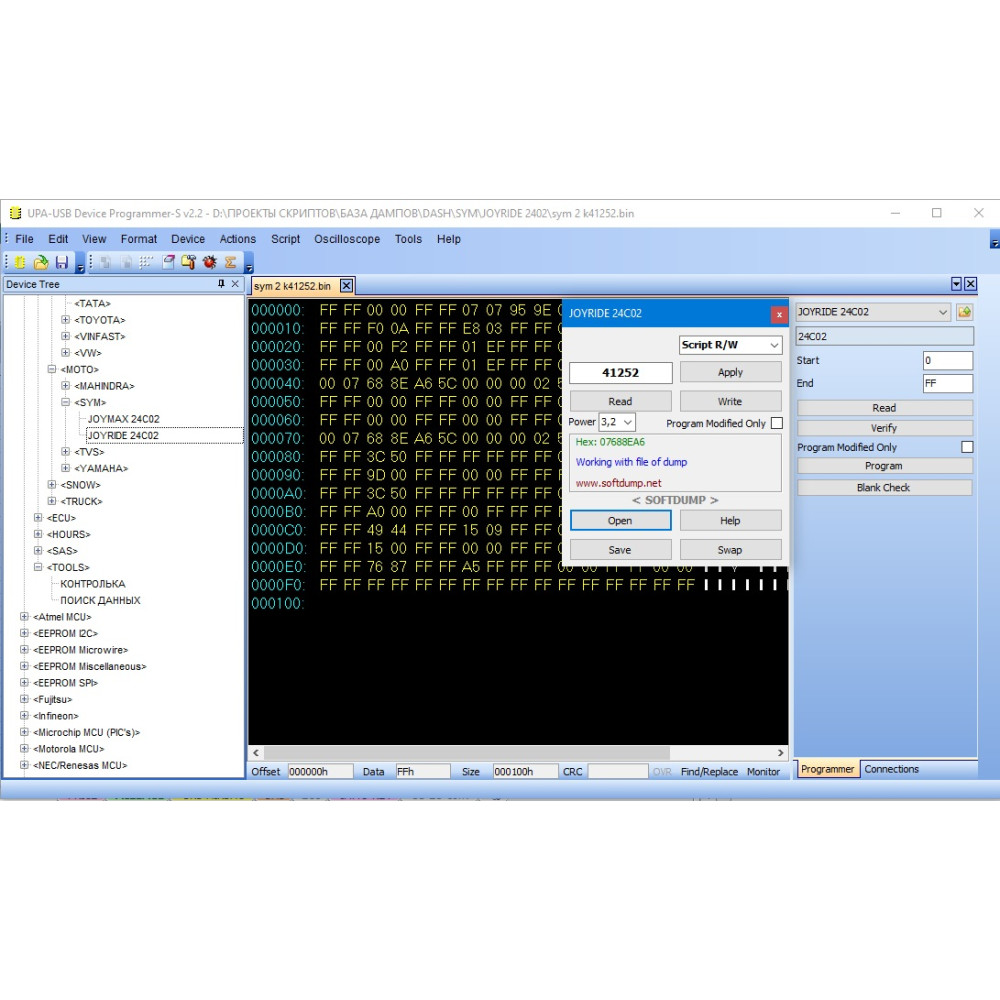Click Blank Check button

click(884, 487)
